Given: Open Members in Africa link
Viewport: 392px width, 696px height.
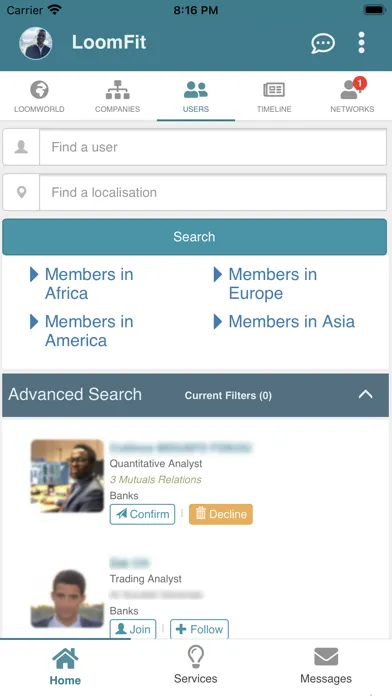Looking at the screenshot, I should pos(89,284).
